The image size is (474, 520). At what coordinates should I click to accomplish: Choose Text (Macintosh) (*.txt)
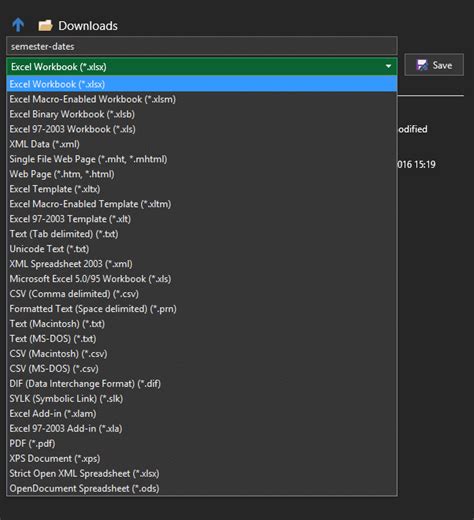tap(202, 324)
